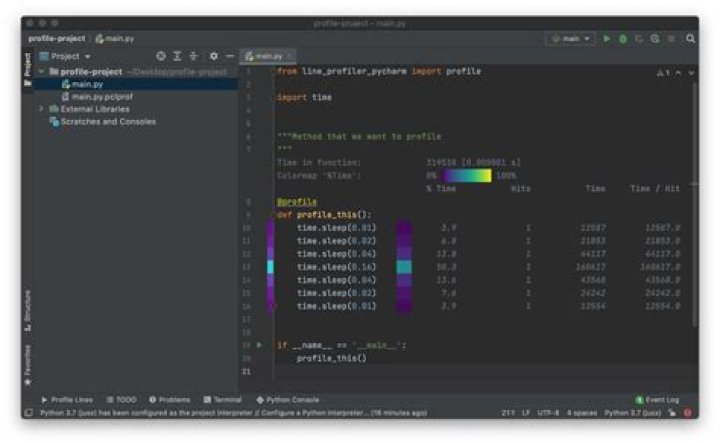Click the 'import time' code line

click(304, 97)
